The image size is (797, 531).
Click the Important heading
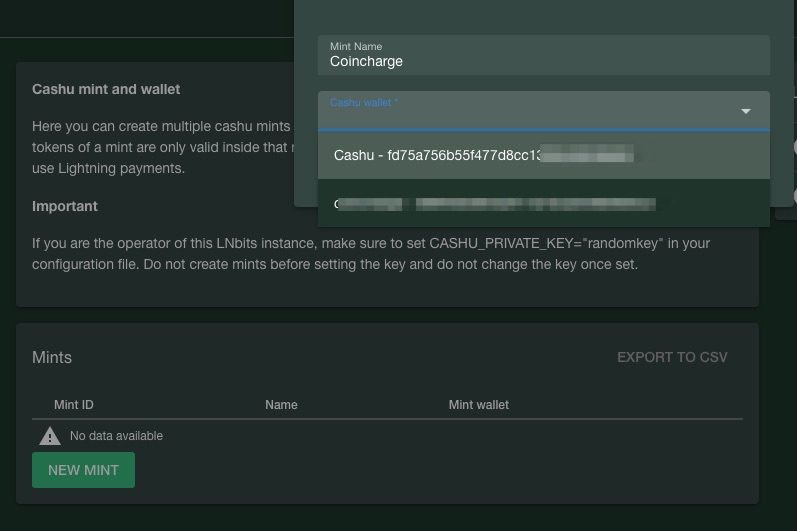65,206
